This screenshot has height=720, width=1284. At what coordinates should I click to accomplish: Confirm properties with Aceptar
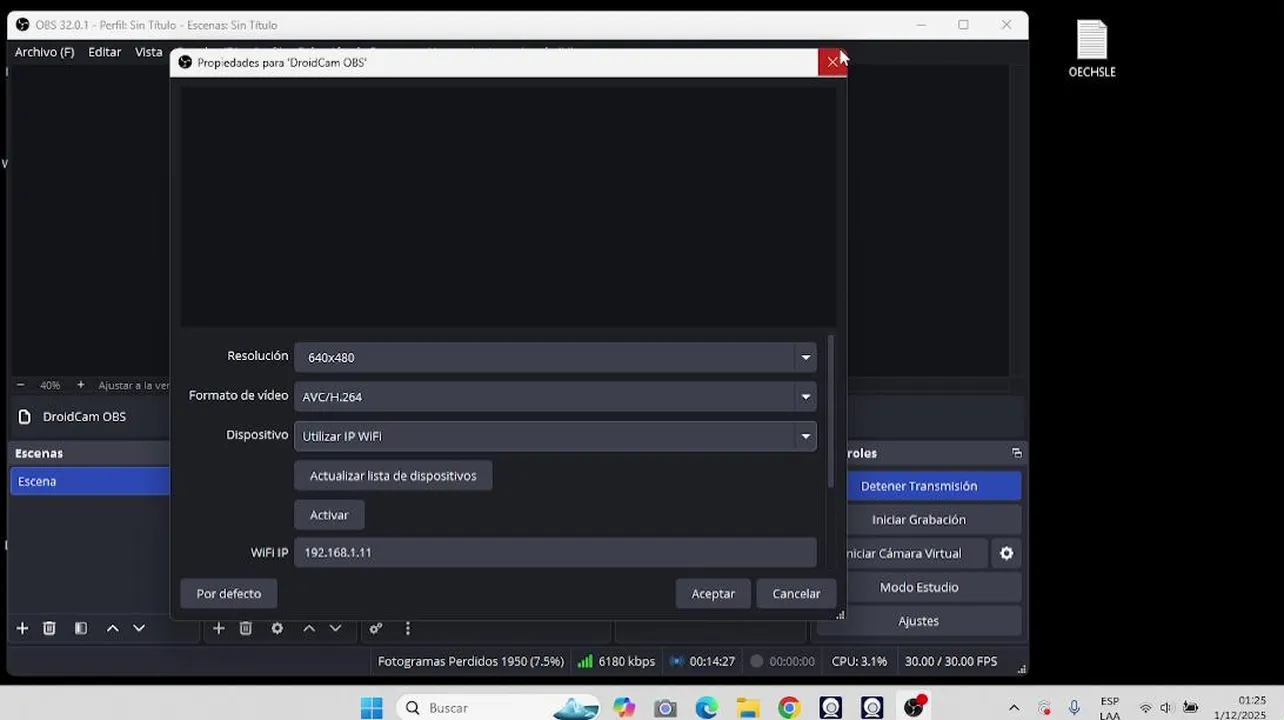point(713,593)
